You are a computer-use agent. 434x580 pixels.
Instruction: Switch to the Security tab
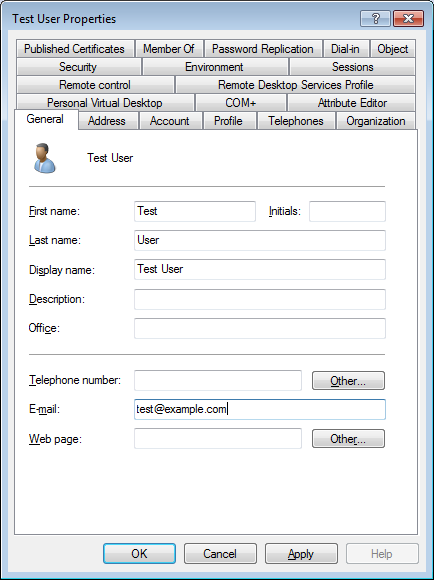pos(78,67)
